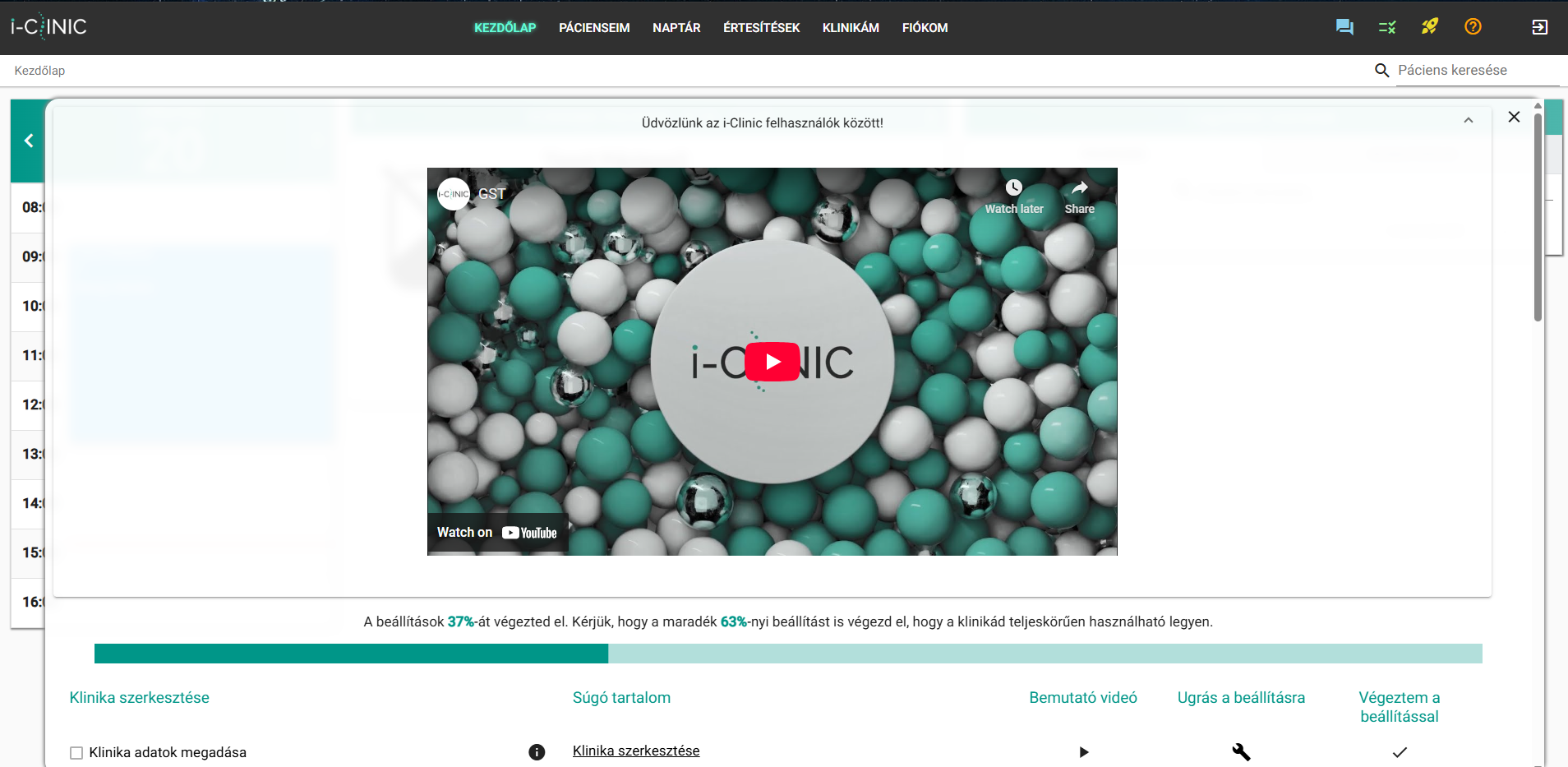
Task: Click the 37% completed text
Action: [x=461, y=622]
